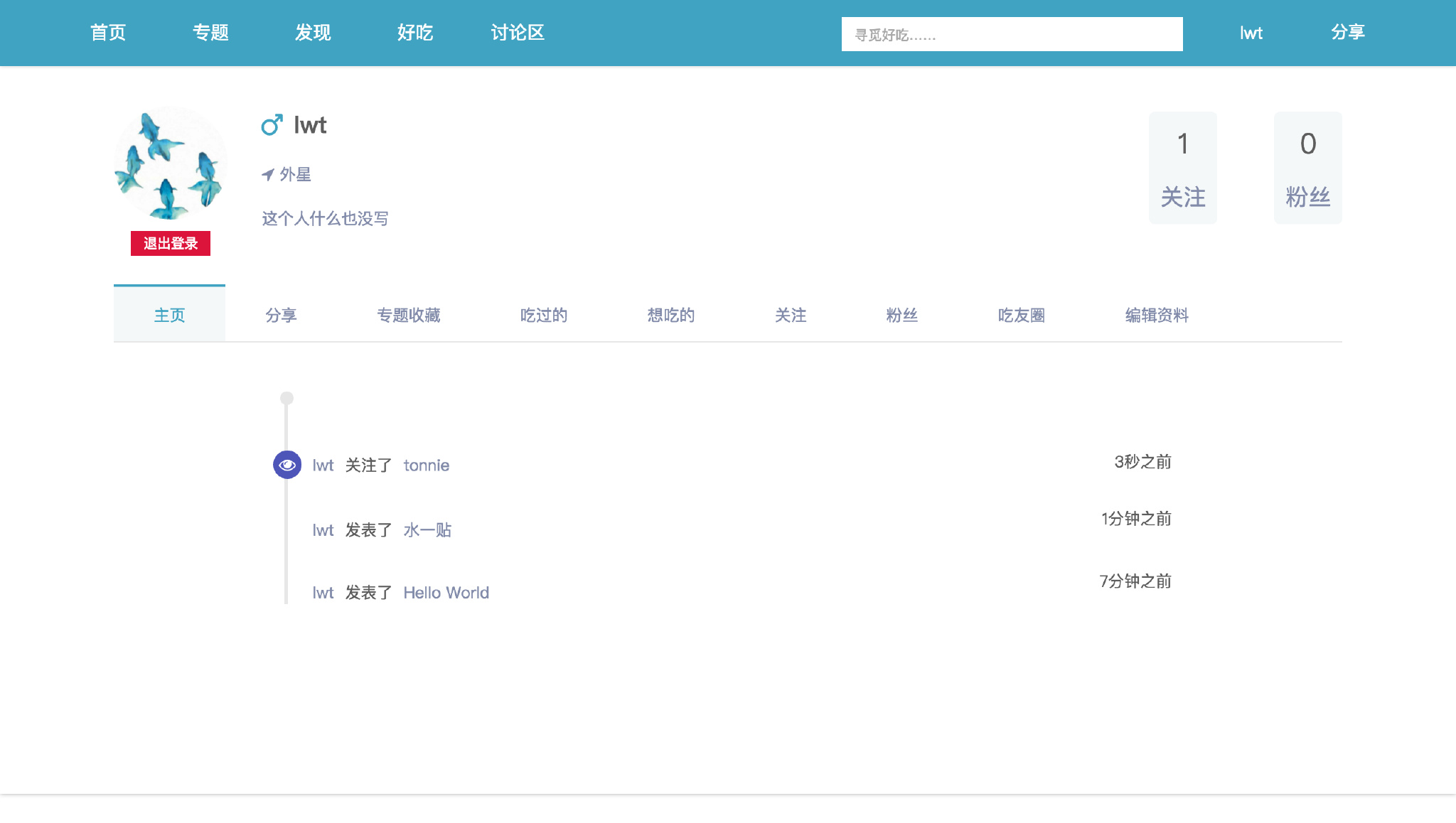Click the gray timeline start dot

pyautogui.click(x=287, y=398)
